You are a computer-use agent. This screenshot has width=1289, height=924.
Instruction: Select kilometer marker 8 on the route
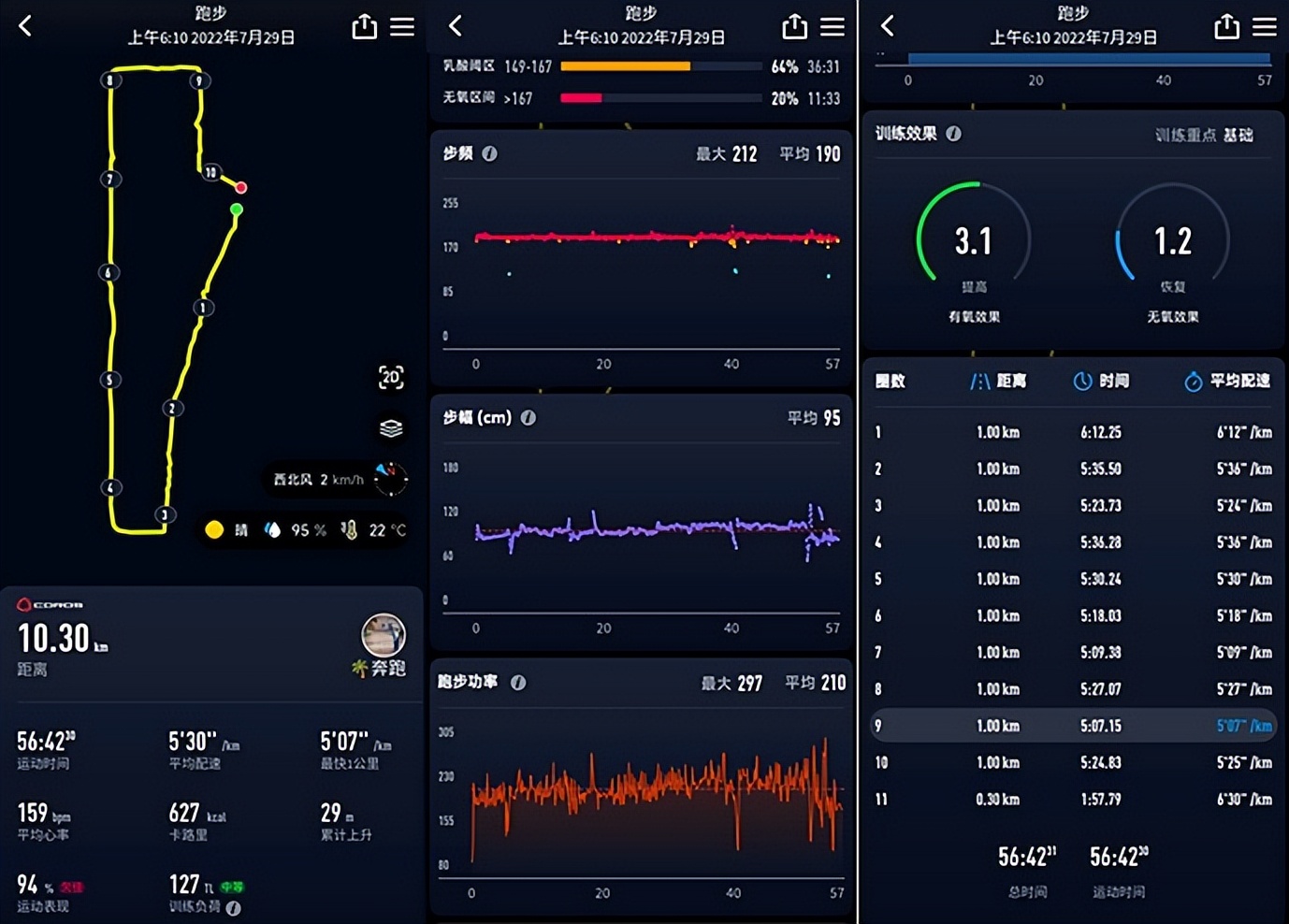coord(110,80)
